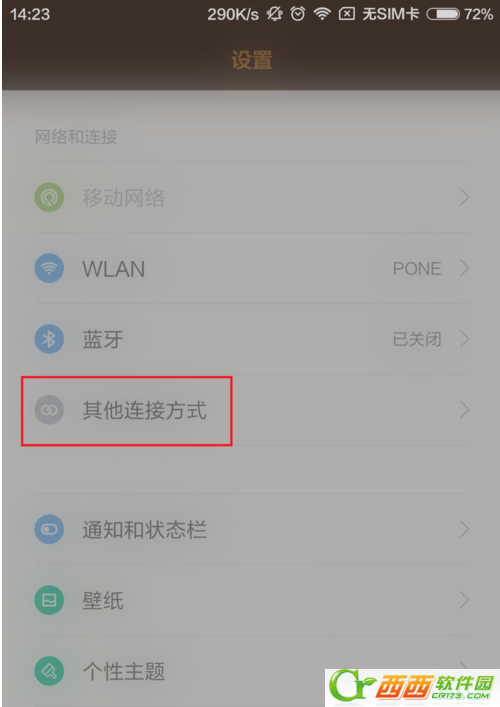
Task: Open 通知和状态栏 settings entry
Action: click(x=252, y=529)
